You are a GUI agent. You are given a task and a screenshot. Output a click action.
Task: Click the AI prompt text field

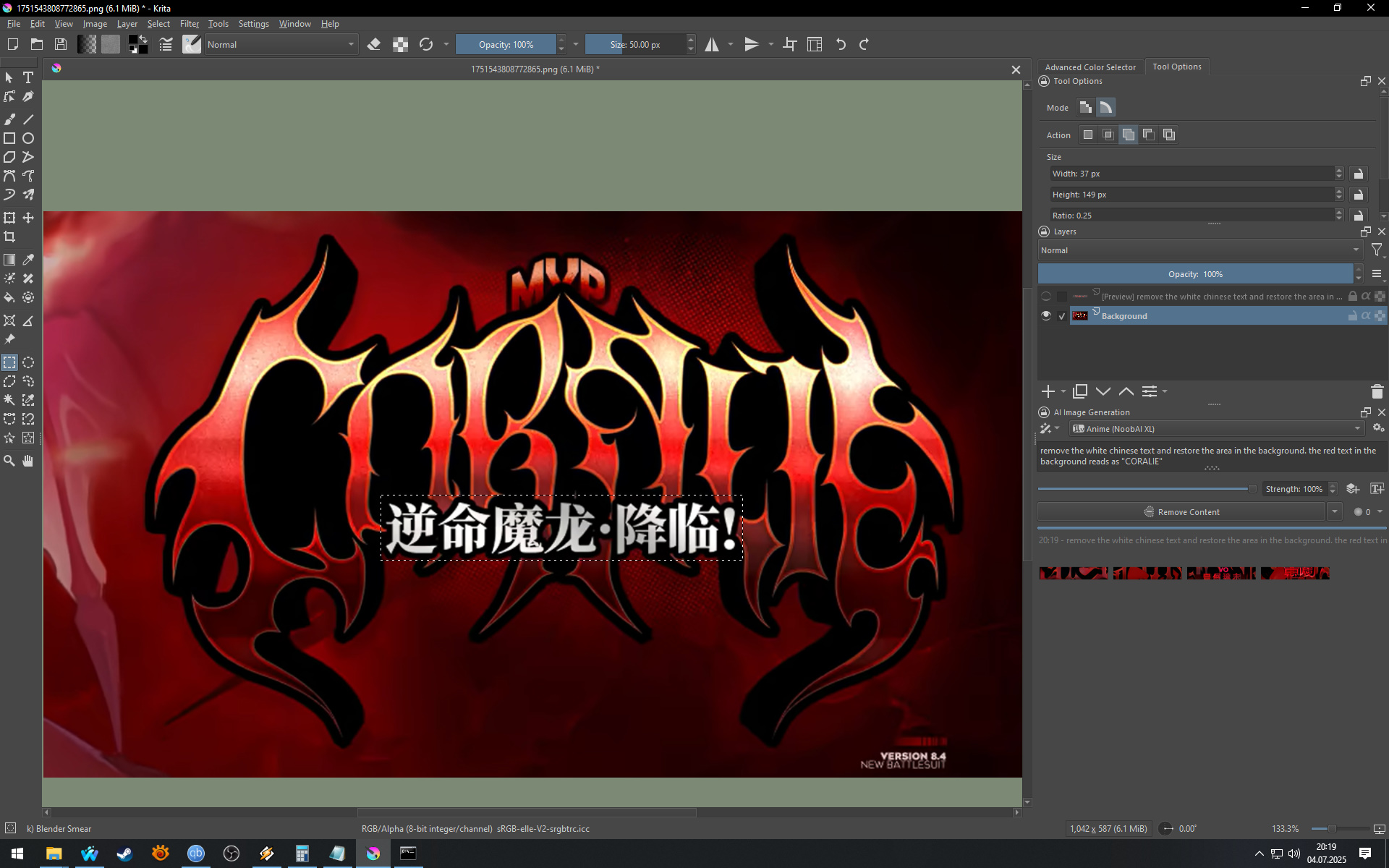click(x=1212, y=456)
